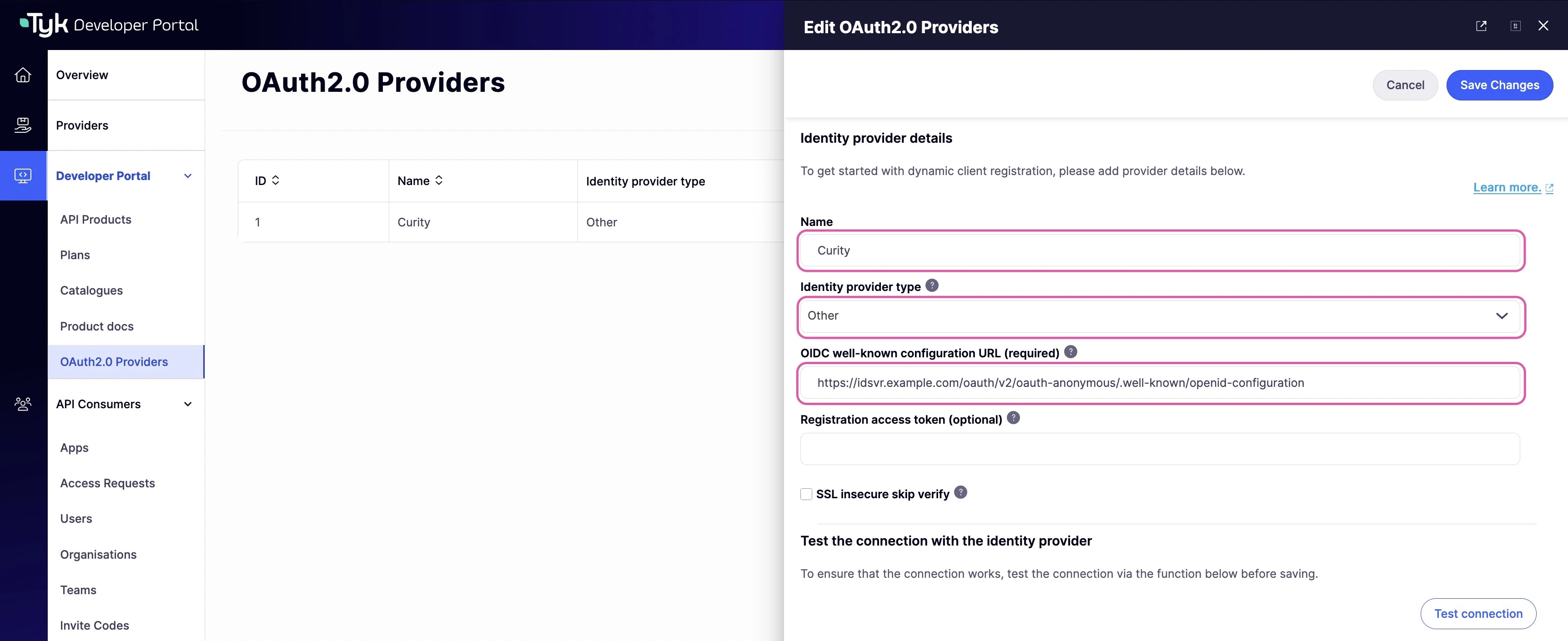Image resolution: width=1568 pixels, height=641 pixels.
Task: Collapse the Developer Portal section
Action: [x=187, y=175]
